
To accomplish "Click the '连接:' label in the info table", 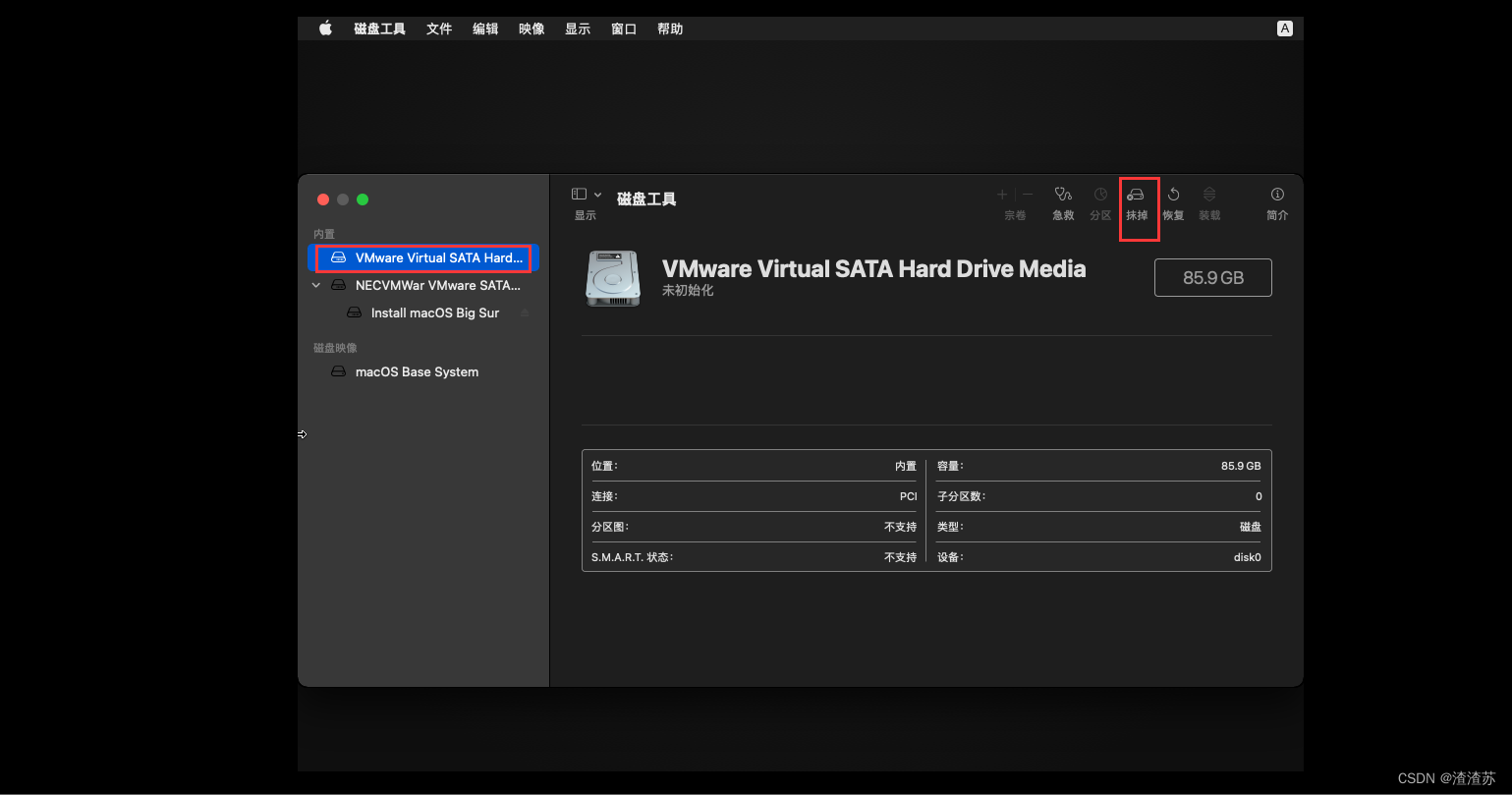I will [604, 496].
